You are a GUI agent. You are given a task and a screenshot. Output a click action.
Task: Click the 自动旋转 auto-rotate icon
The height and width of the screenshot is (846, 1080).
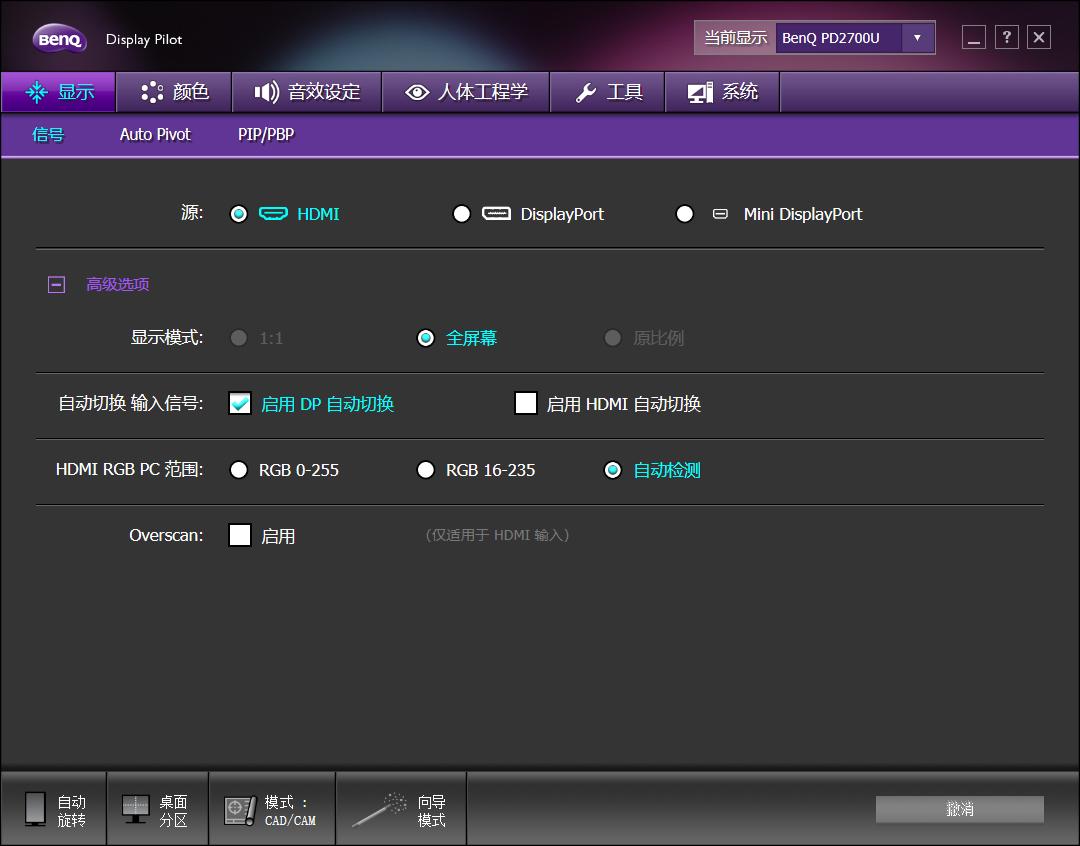pyautogui.click(x=36, y=809)
